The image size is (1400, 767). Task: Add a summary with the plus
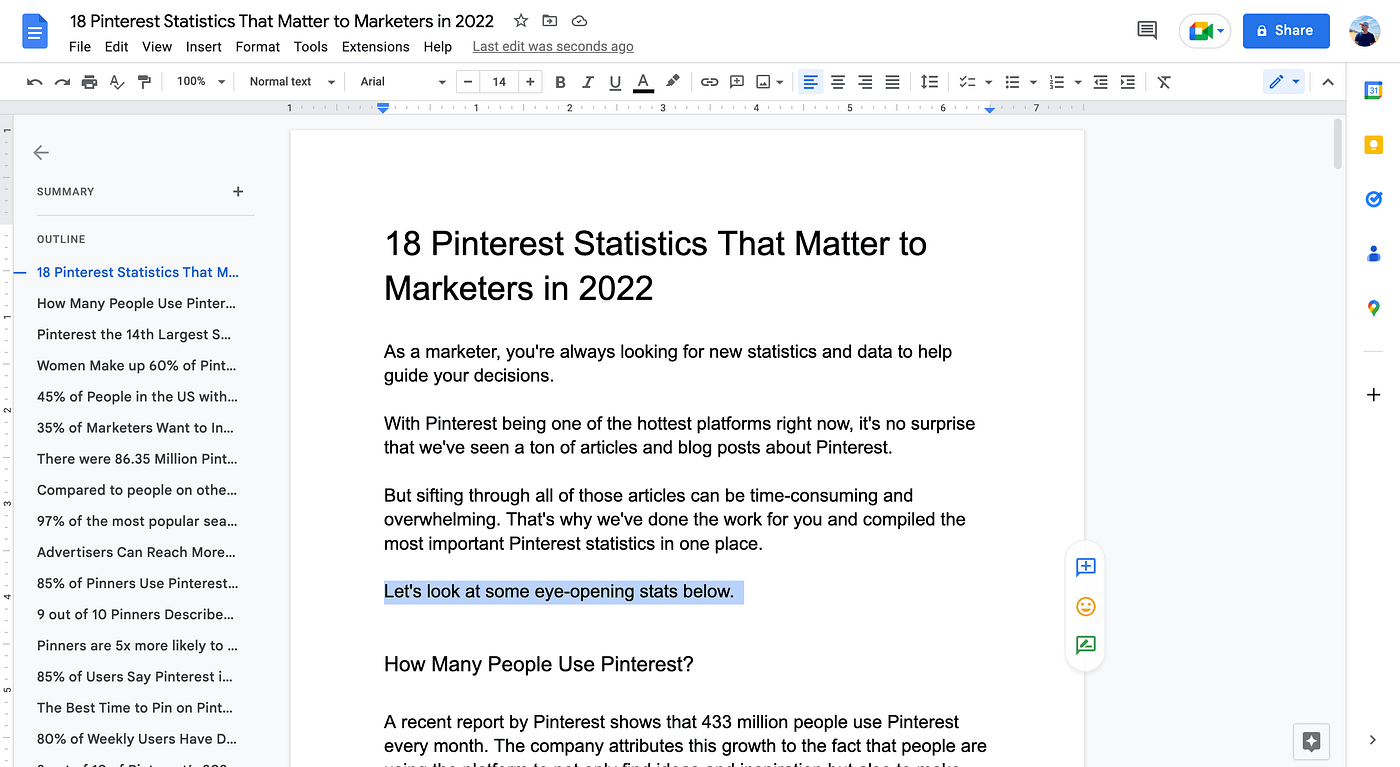pos(238,191)
